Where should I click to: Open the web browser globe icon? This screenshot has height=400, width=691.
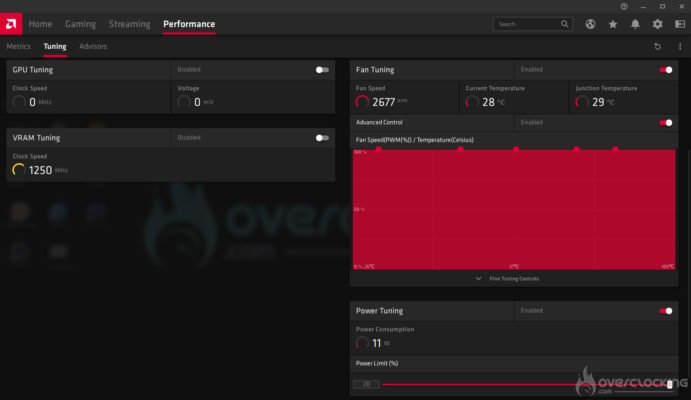[x=590, y=24]
